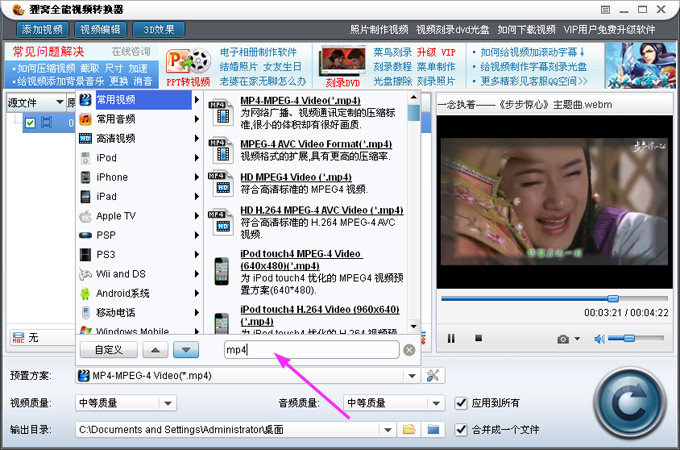The image size is (680, 450).
Task: Open the 预置方案 dropdown
Action: pos(412,376)
